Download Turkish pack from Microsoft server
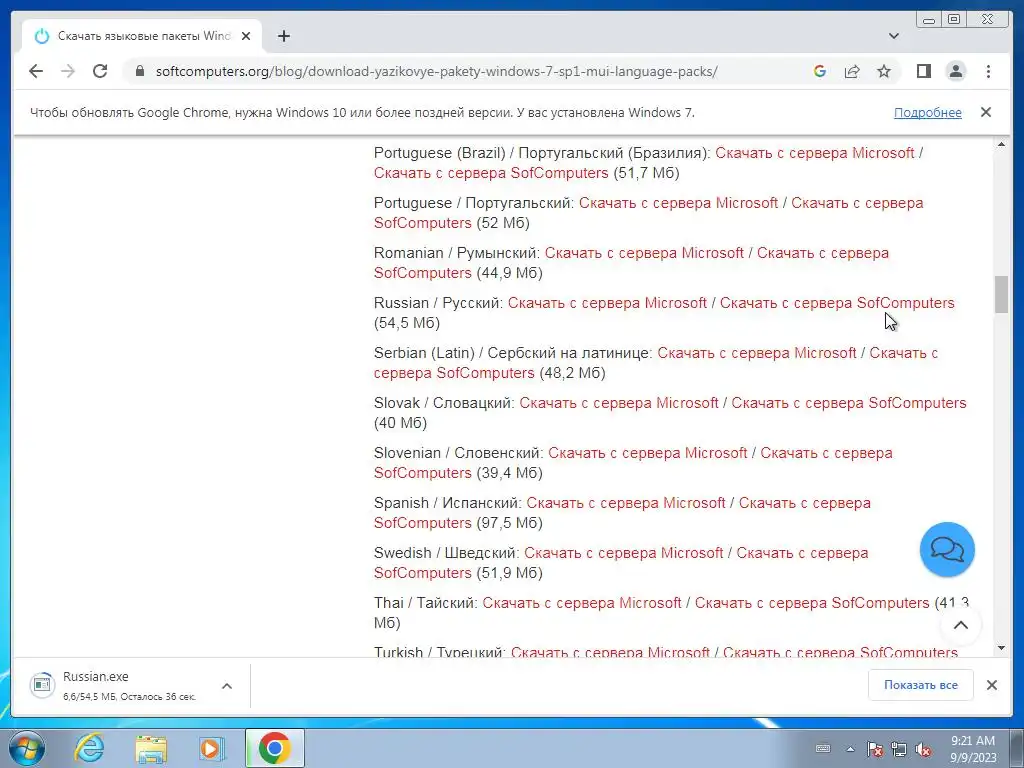 click(x=610, y=652)
